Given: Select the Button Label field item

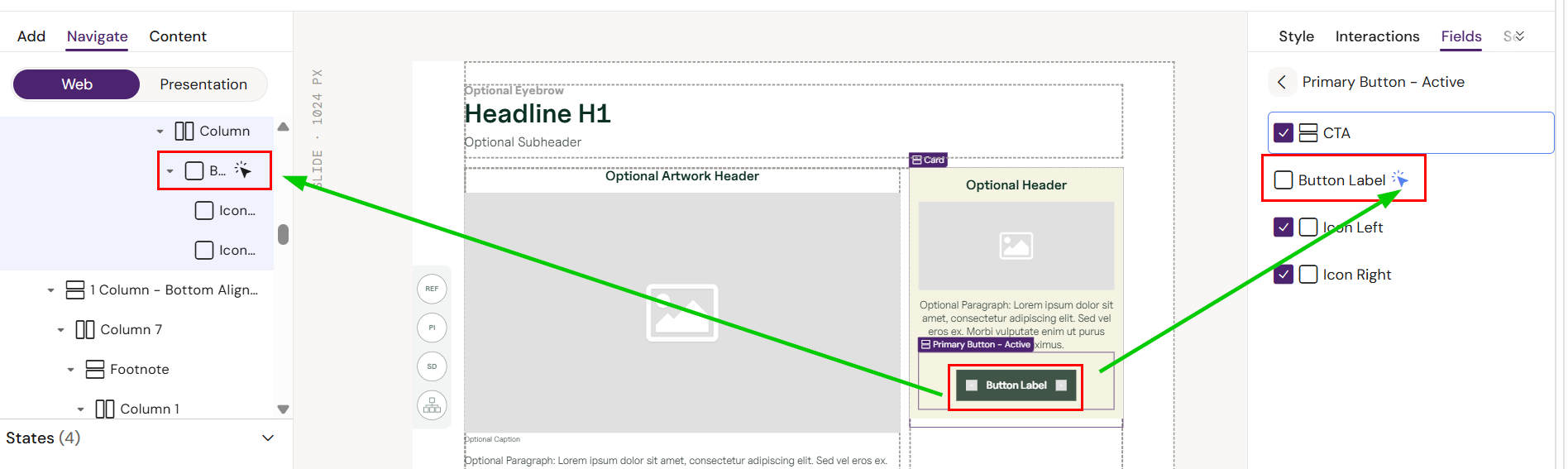Looking at the screenshot, I should [1341, 180].
